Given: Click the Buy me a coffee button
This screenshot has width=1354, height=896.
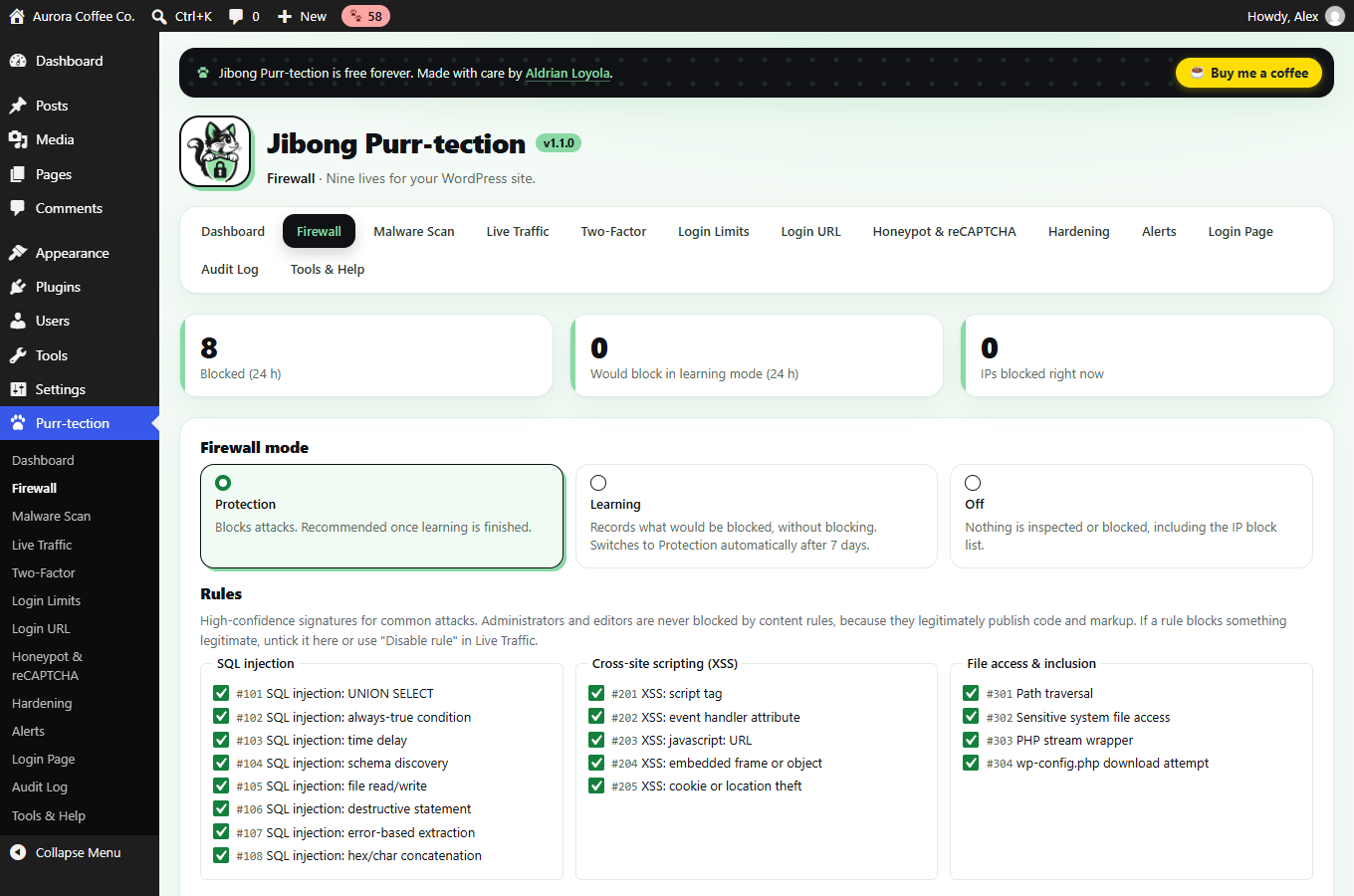Looking at the screenshot, I should [1249, 73].
